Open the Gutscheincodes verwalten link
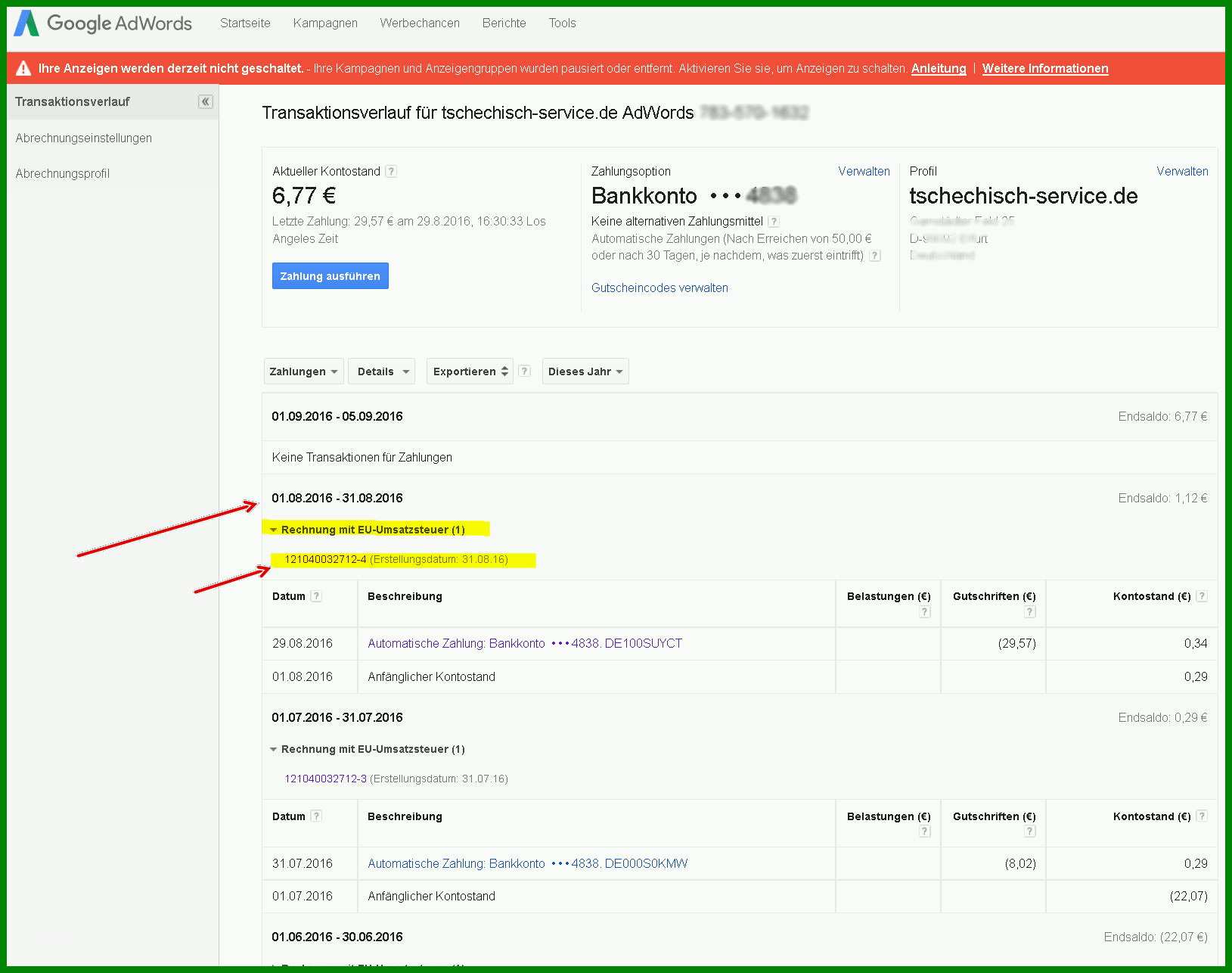The image size is (1232, 973). pyautogui.click(x=659, y=288)
